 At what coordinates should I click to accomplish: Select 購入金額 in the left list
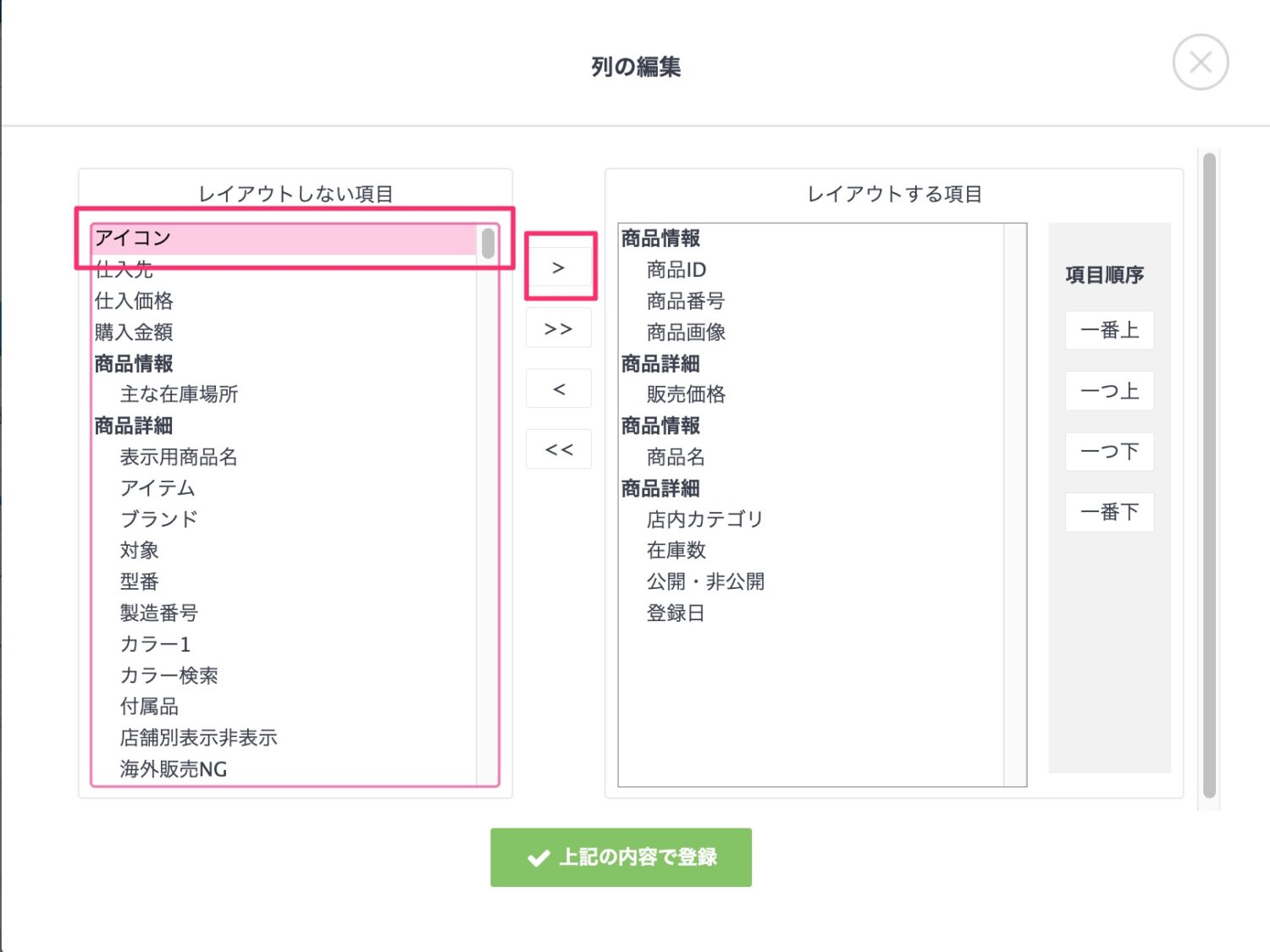pyautogui.click(x=284, y=333)
